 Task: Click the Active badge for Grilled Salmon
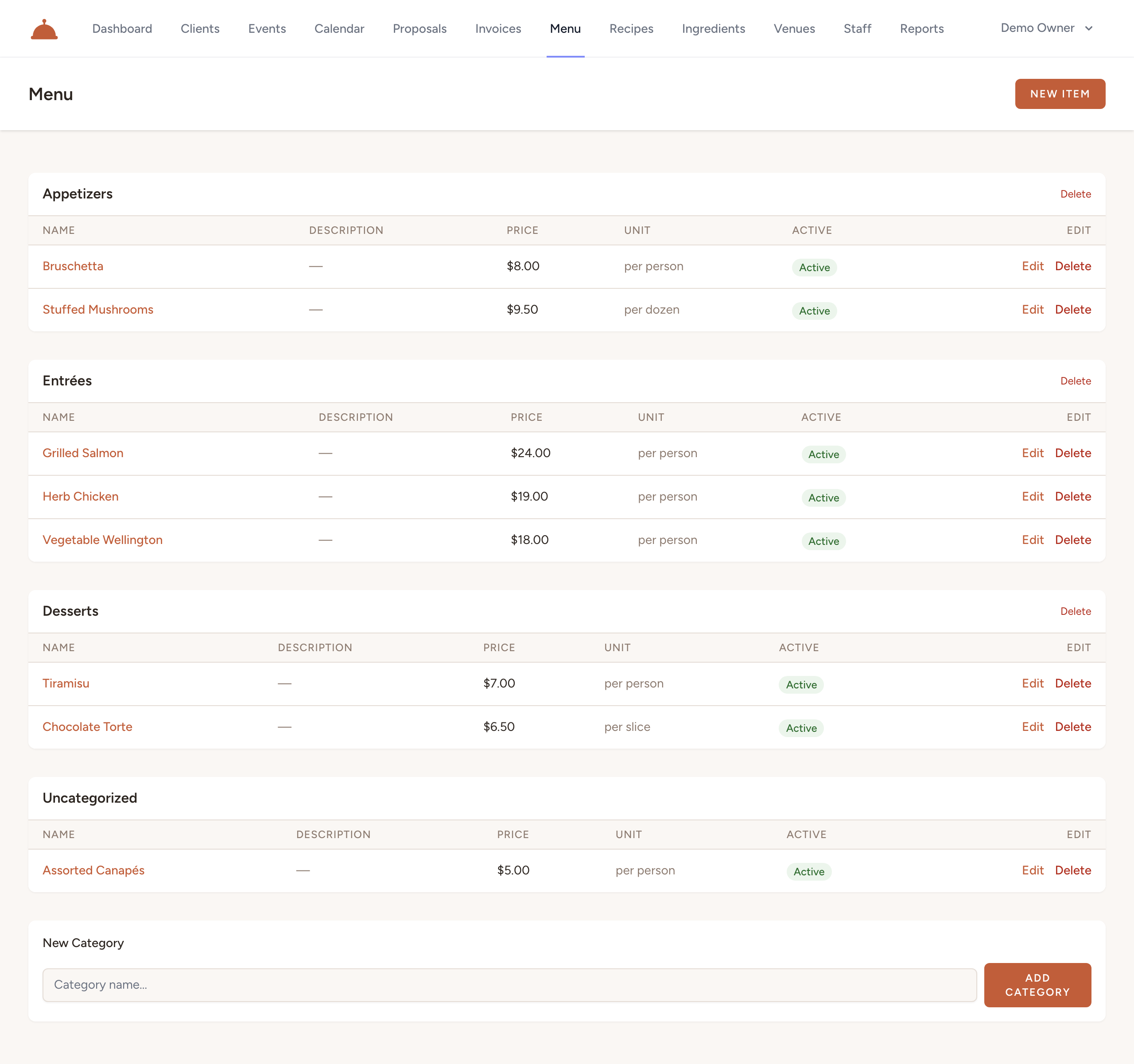pos(823,454)
